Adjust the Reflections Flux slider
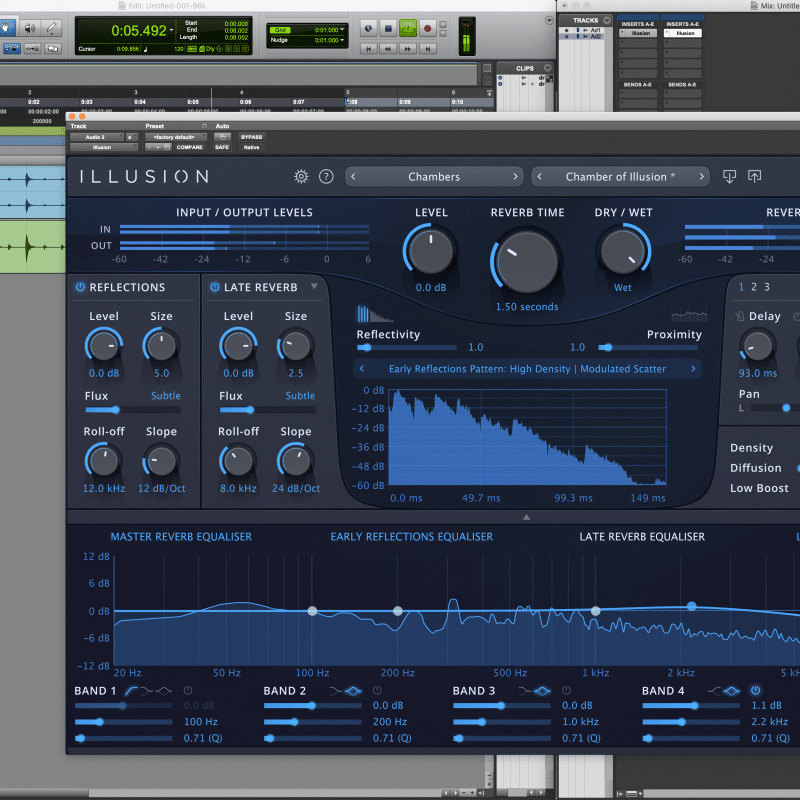The height and width of the screenshot is (800, 800). point(133,410)
